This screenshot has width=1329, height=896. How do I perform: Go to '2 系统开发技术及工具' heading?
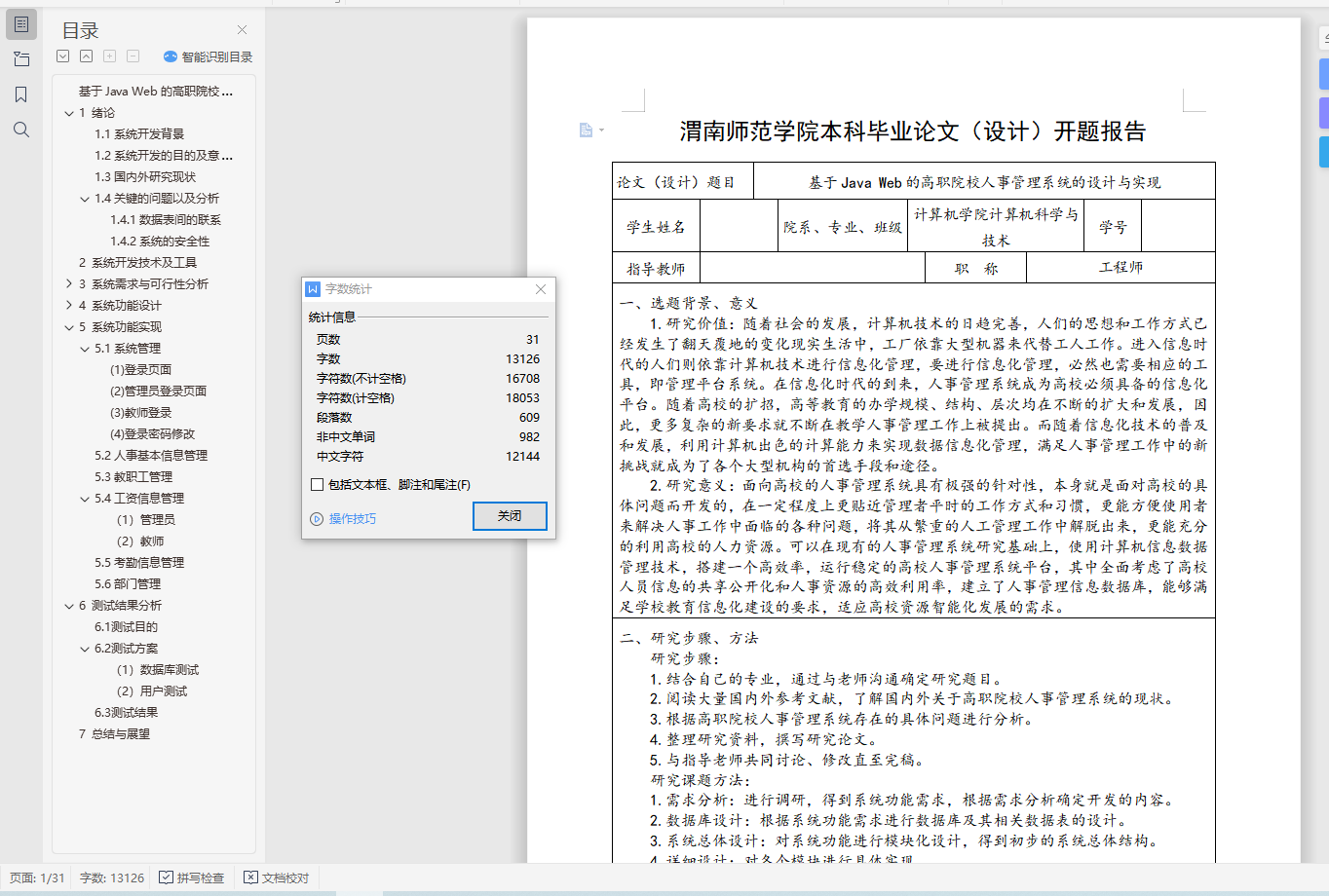coord(137,263)
